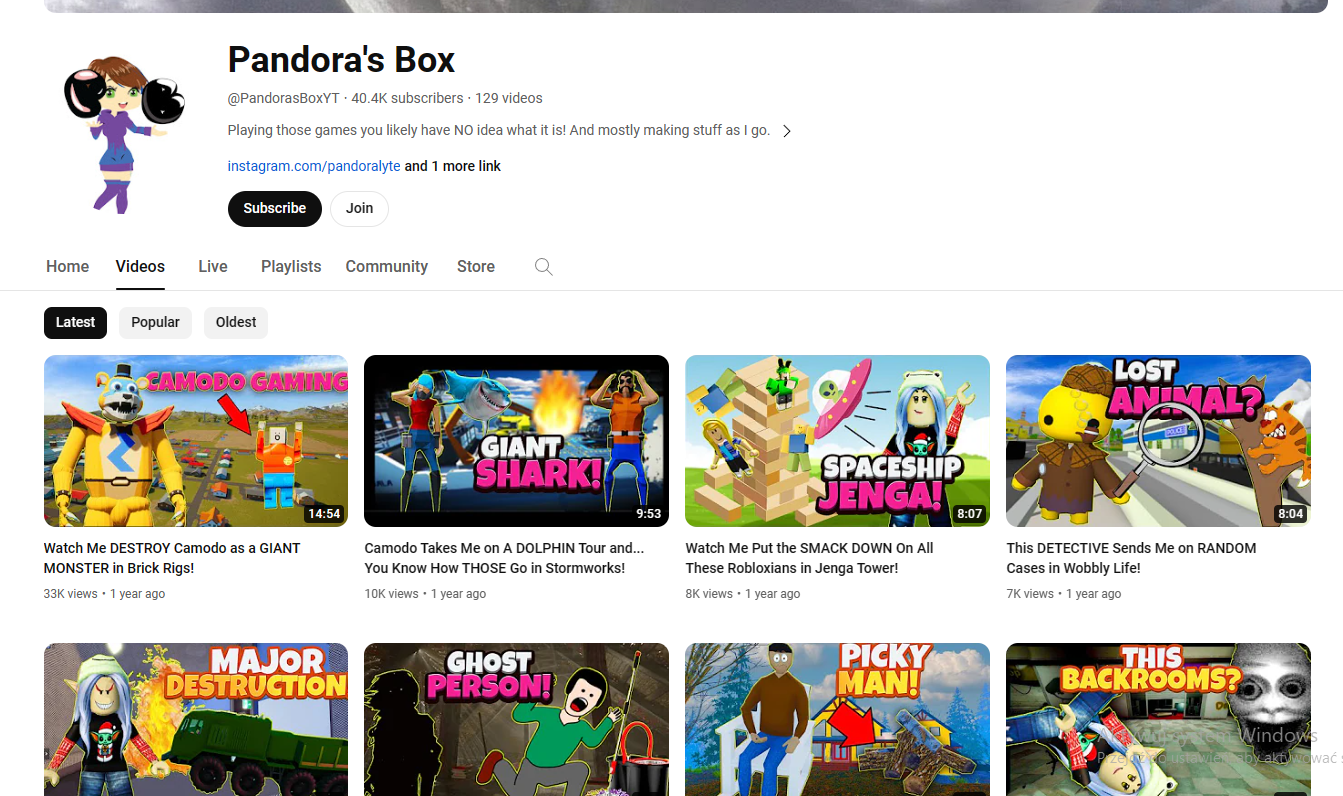
Task: Open the Community tab
Action: (387, 267)
